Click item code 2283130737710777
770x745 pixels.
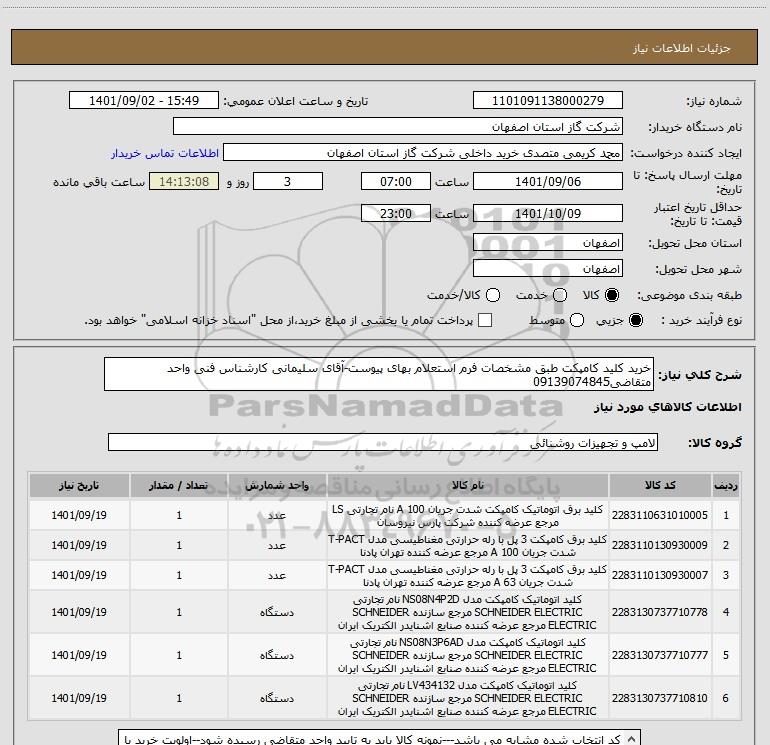click(x=660, y=655)
